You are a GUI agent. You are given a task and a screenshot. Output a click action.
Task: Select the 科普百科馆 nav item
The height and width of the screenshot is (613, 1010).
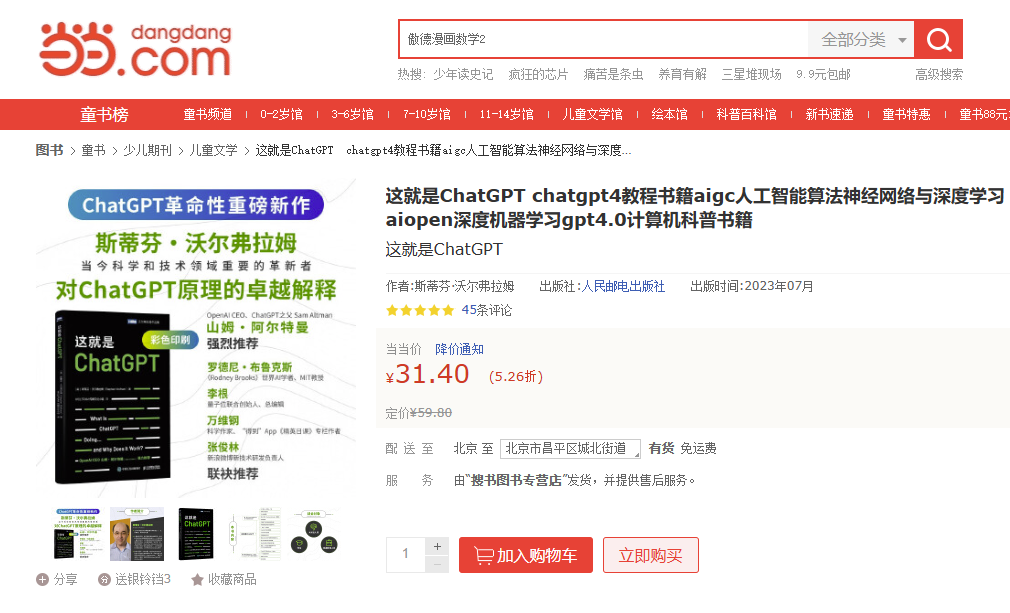pyautogui.click(x=746, y=115)
